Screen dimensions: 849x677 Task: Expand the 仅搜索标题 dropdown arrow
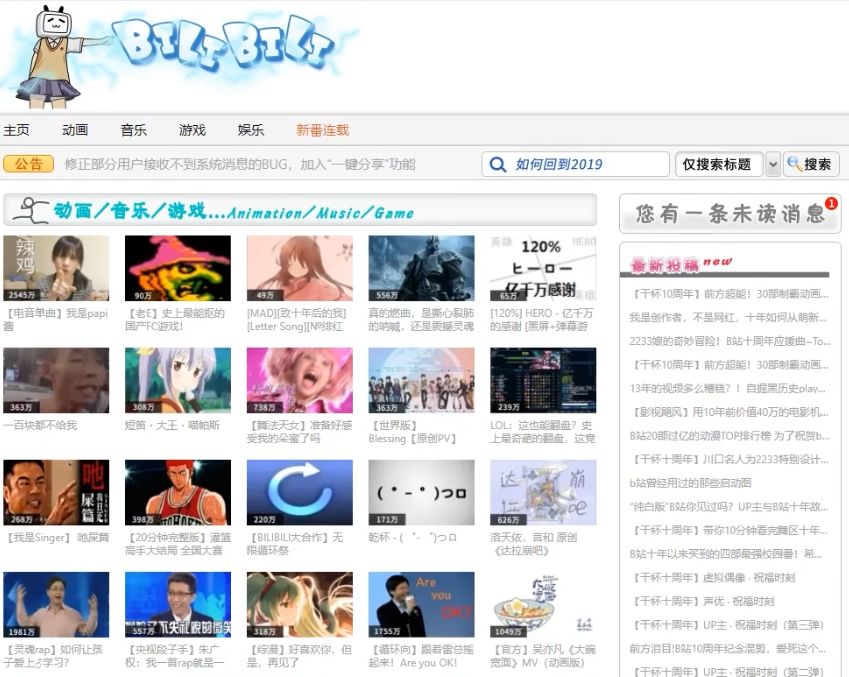click(773, 164)
